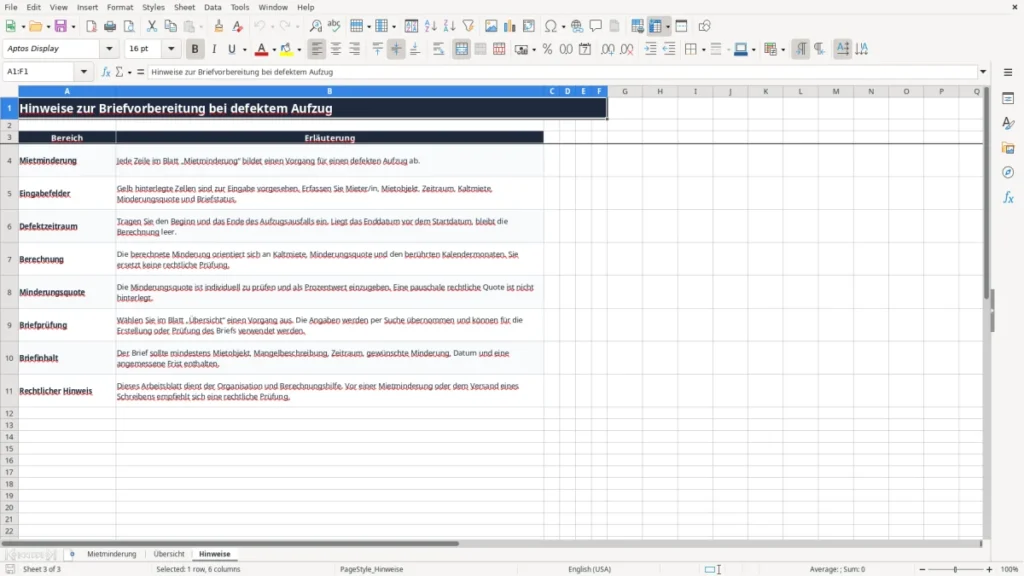Open the Data menu
Viewport: 1024px width, 576px height.
[x=212, y=7]
